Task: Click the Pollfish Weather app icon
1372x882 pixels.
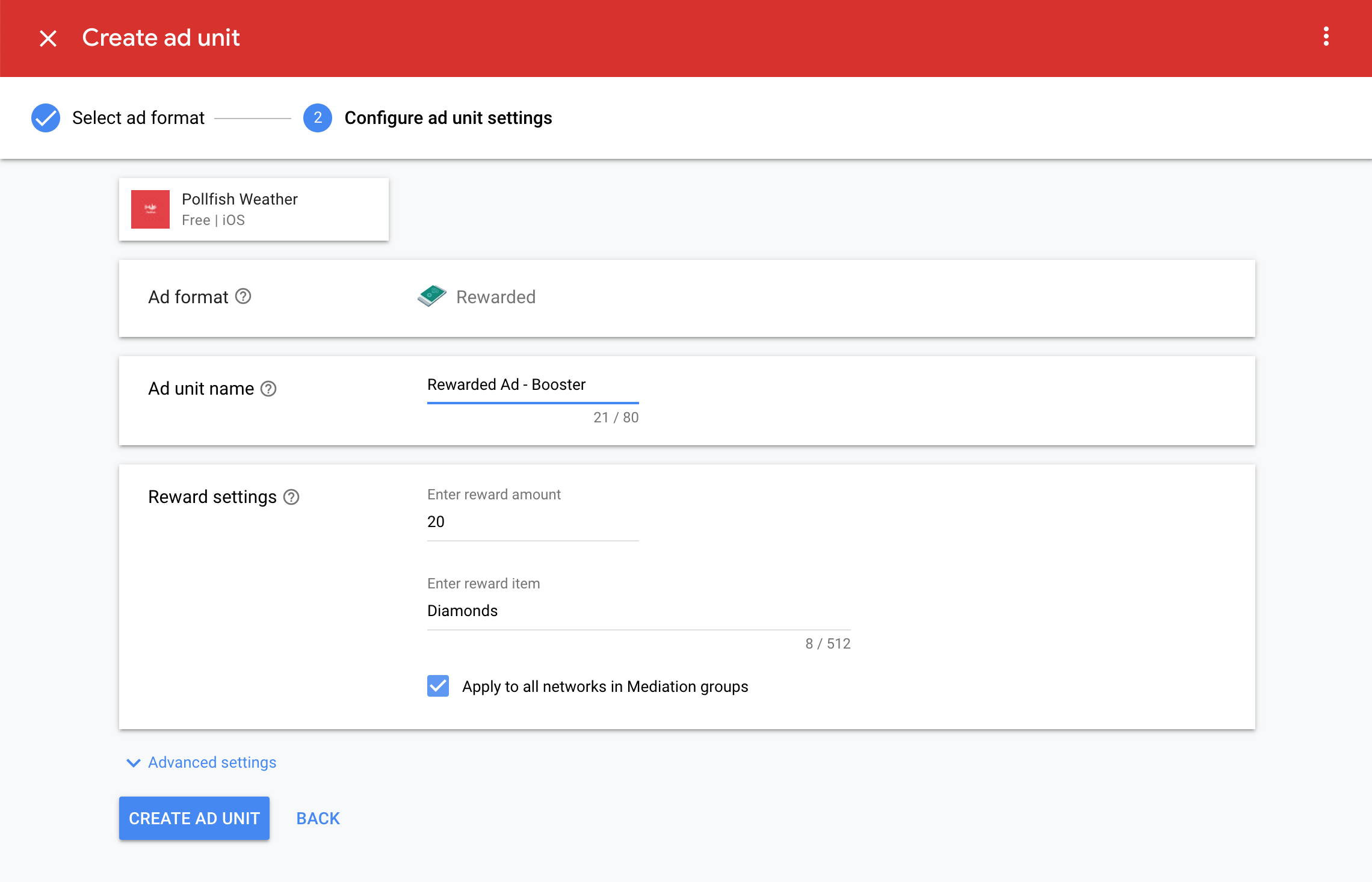Action: pyautogui.click(x=150, y=209)
